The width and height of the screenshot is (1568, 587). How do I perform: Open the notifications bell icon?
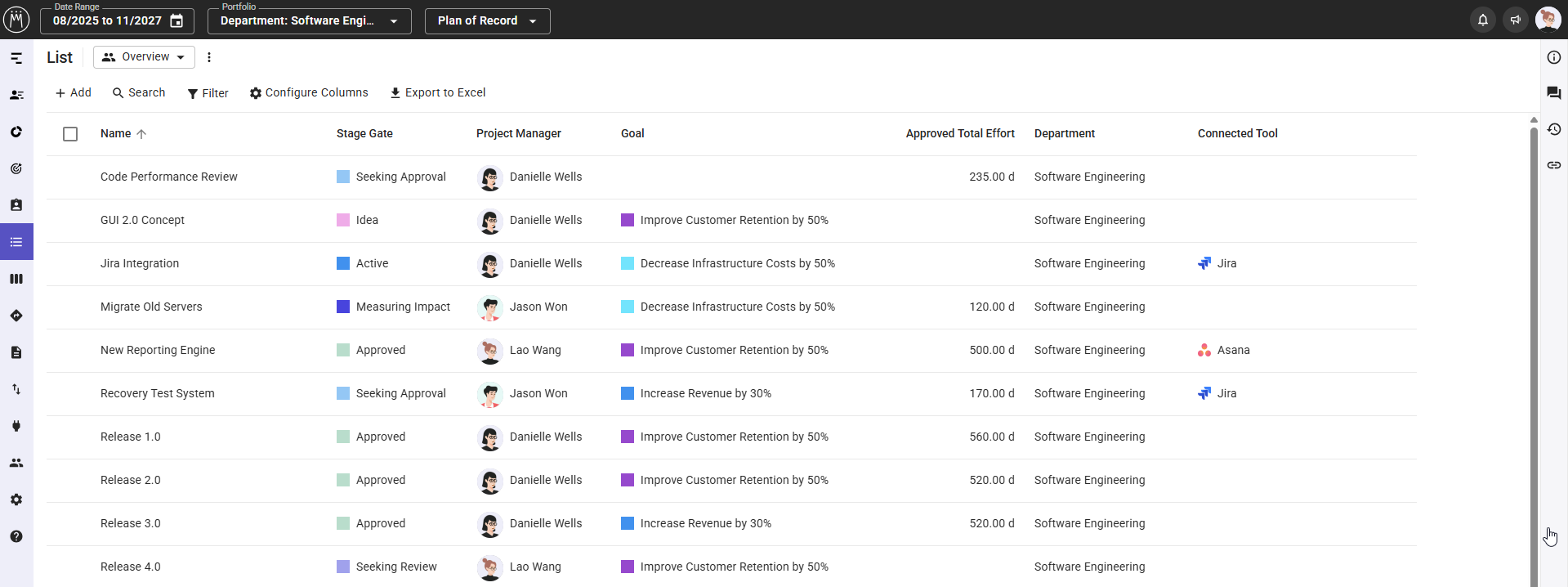point(1482,20)
